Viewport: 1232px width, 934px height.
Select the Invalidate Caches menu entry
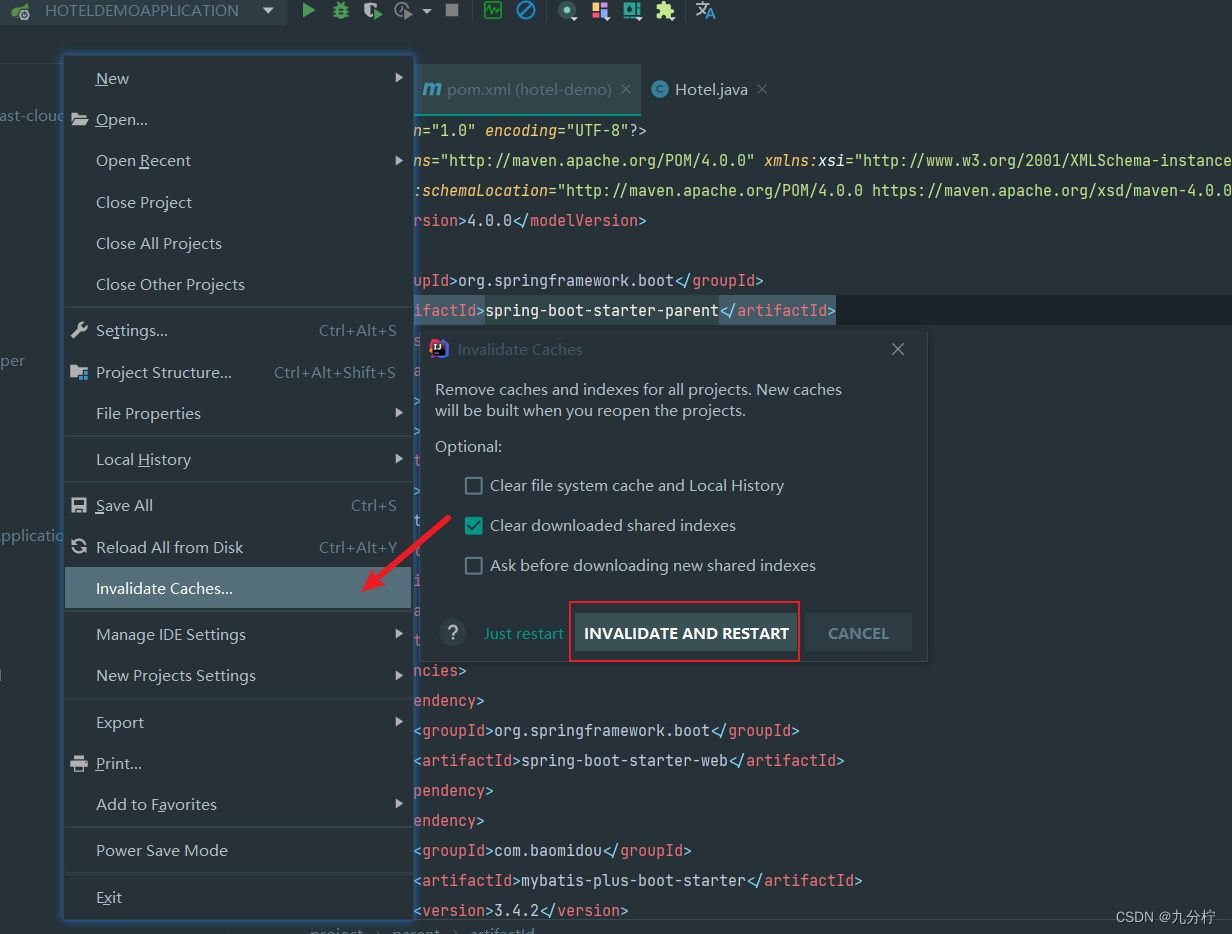pyautogui.click(x=163, y=588)
